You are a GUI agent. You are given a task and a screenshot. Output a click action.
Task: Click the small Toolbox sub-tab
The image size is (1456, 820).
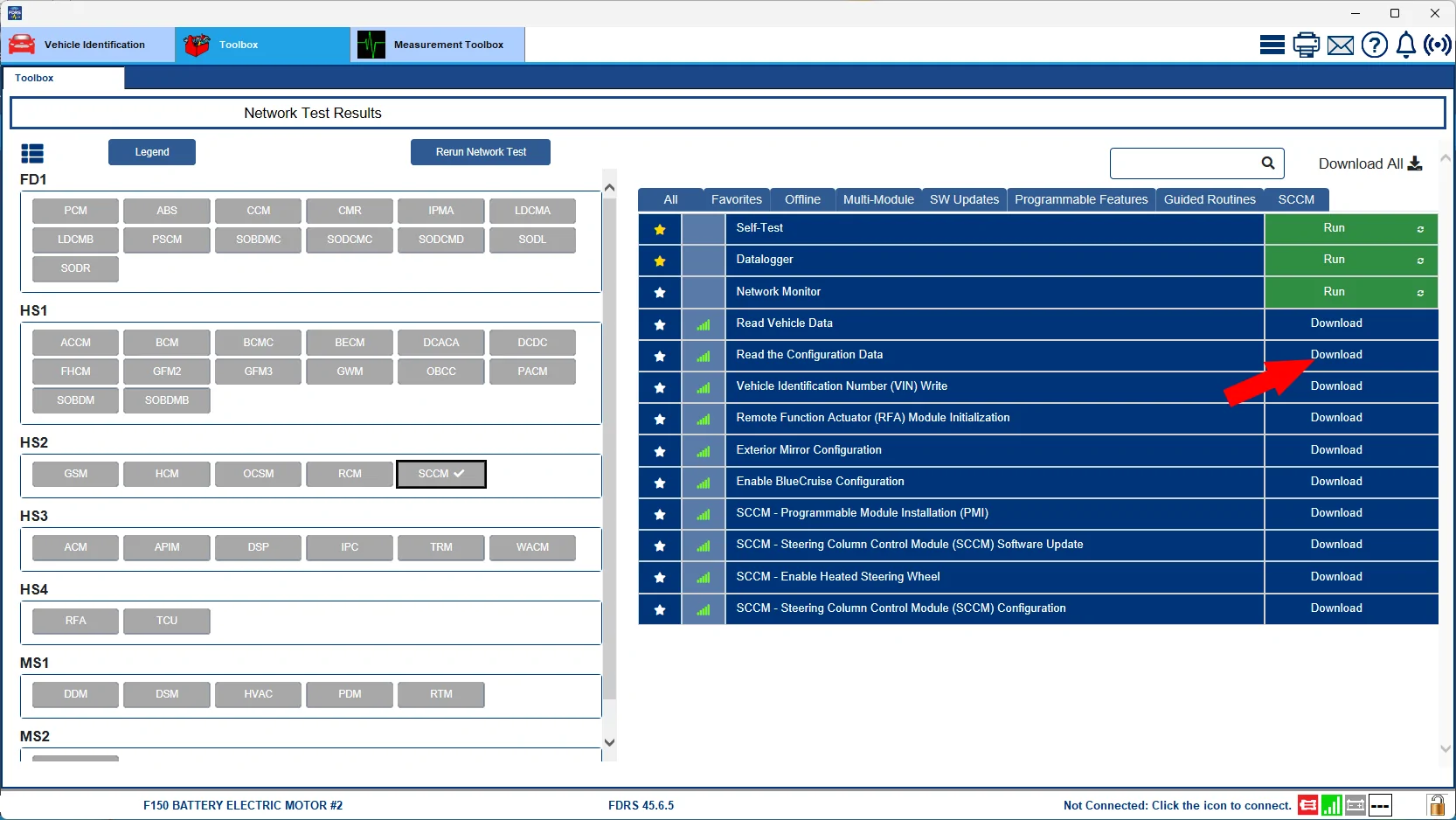point(64,78)
